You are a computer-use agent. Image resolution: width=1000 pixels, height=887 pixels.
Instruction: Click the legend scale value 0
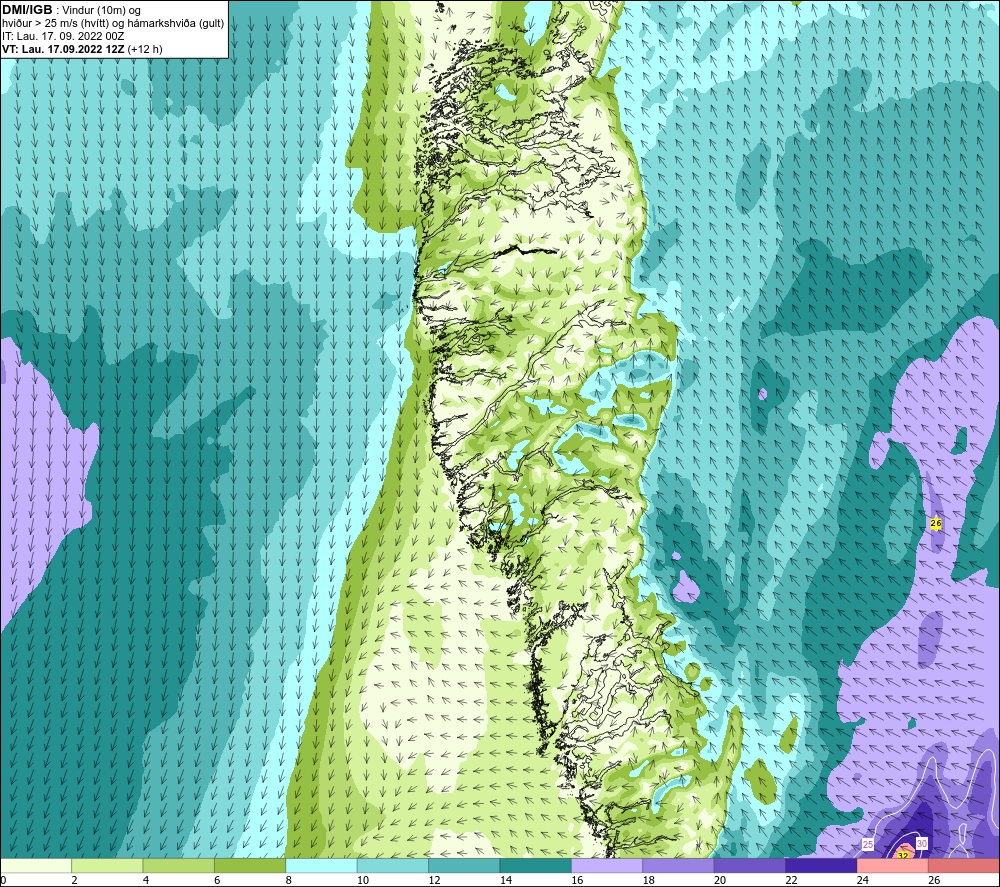click(3, 880)
